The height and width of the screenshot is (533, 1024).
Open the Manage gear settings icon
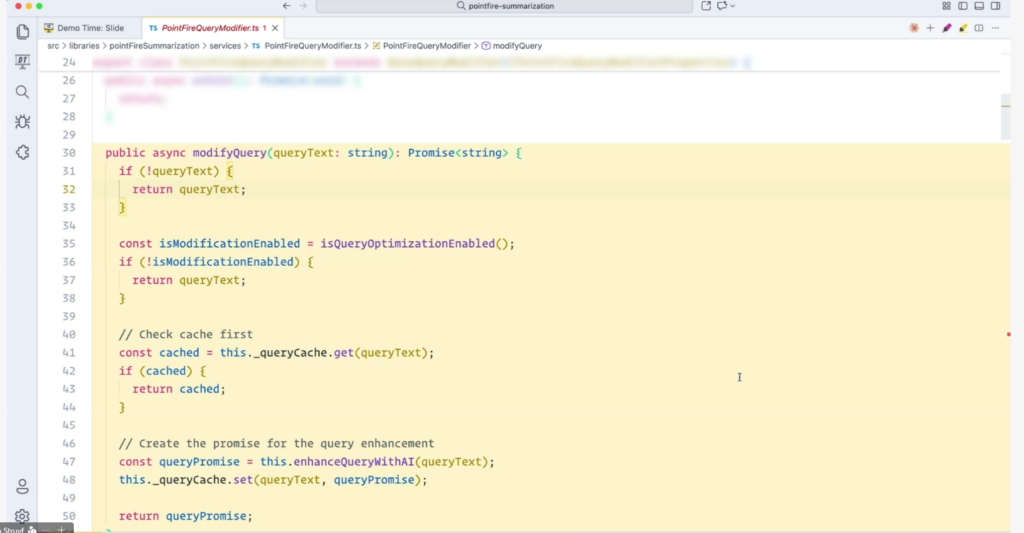tap(22, 516)
